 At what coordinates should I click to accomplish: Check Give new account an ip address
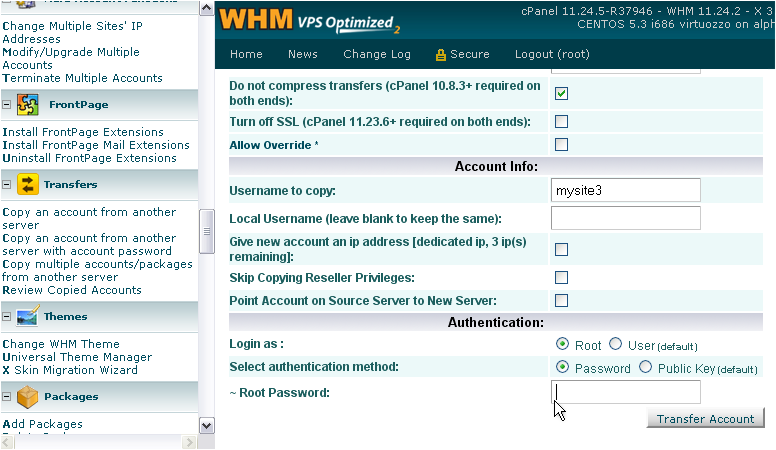[561, 249]
